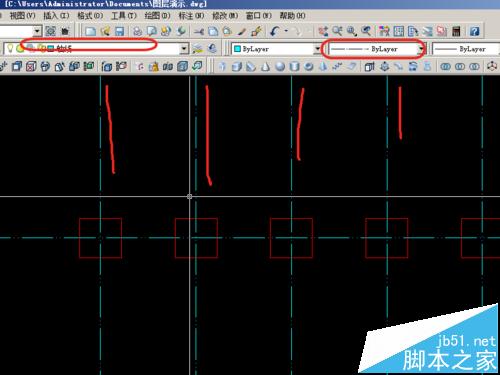Click the Undo arrow icon
This screenshot has height=375, width=500.
point(275,32)
